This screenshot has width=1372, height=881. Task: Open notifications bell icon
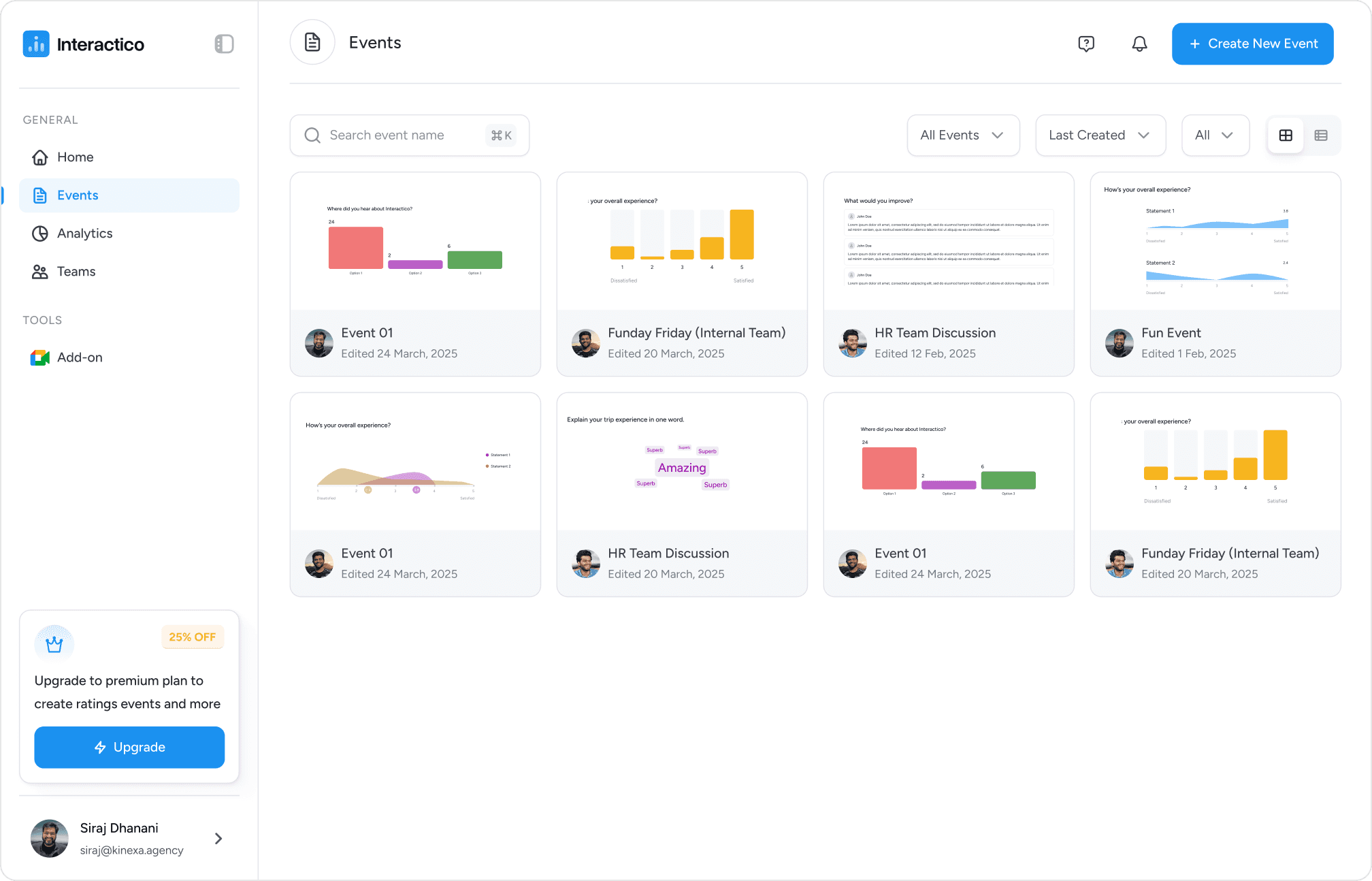pyautogui.click(x=1139, y=44)
